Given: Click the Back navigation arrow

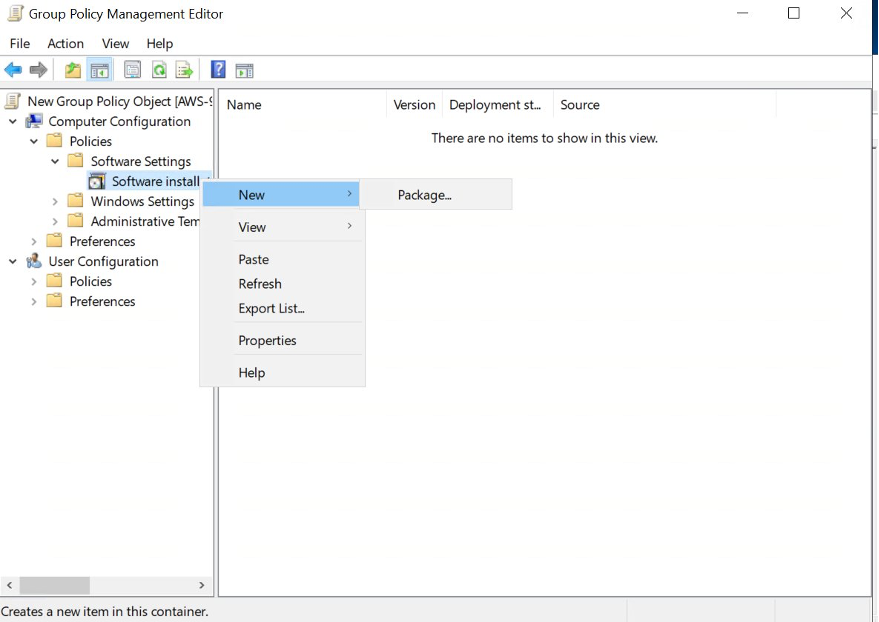Looking at the screenshot, I should click(x=12, y=69).
